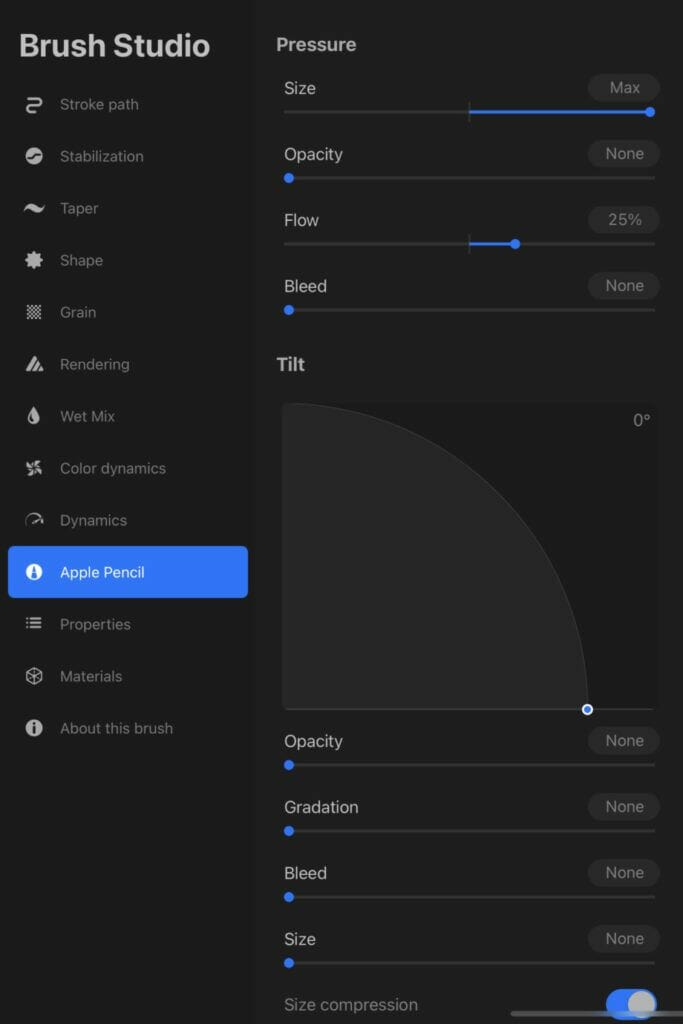This screenshot has width=683, height=1024.
Task: Click the About this brush info icon
Action: click(34, 728)
